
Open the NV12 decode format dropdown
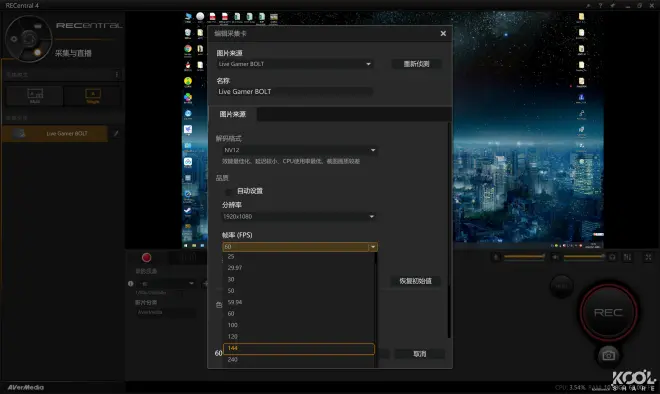click(299, 150)
